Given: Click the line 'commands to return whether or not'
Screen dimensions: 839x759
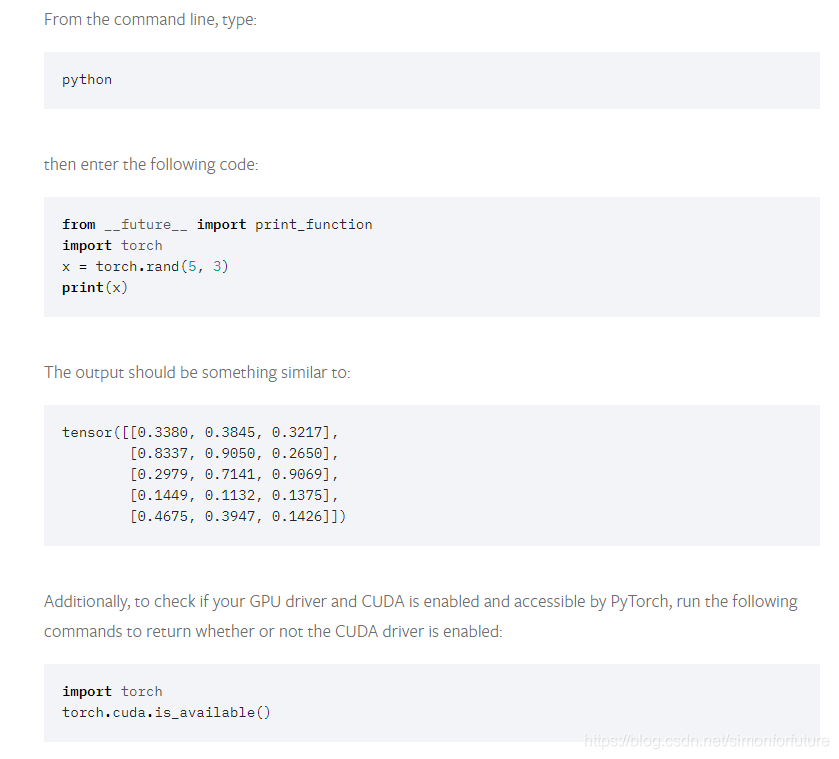Looking at the screenshot, I should pos(273,632).
